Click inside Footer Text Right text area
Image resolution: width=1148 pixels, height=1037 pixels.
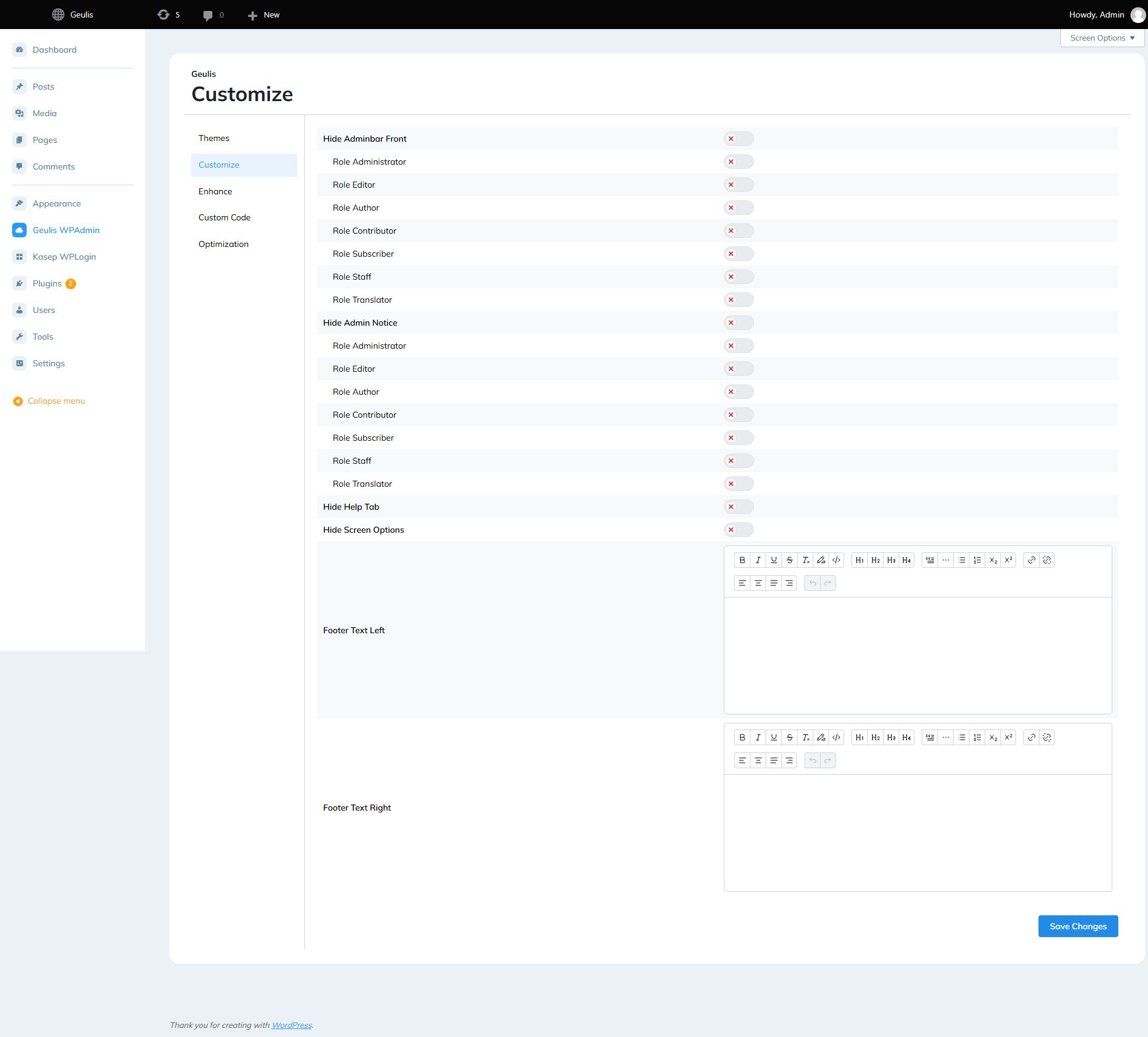click(917, 833)
